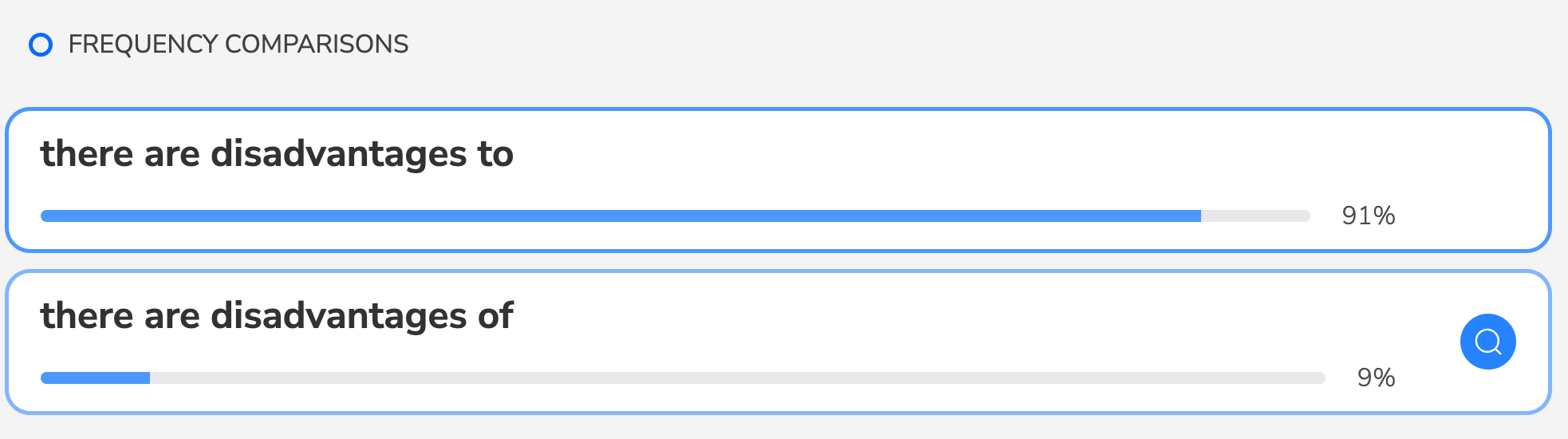Click "there" in the 9% phrase
Image resolution: width=1568 pixels, height=439 pixels.
tap(86, 316)
